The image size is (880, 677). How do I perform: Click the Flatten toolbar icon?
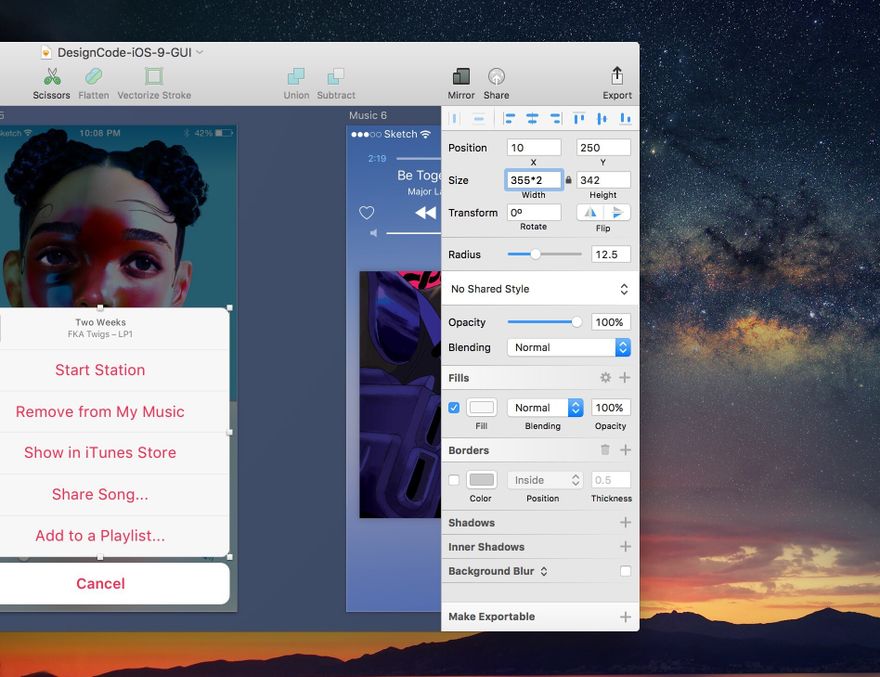(94, 77)
